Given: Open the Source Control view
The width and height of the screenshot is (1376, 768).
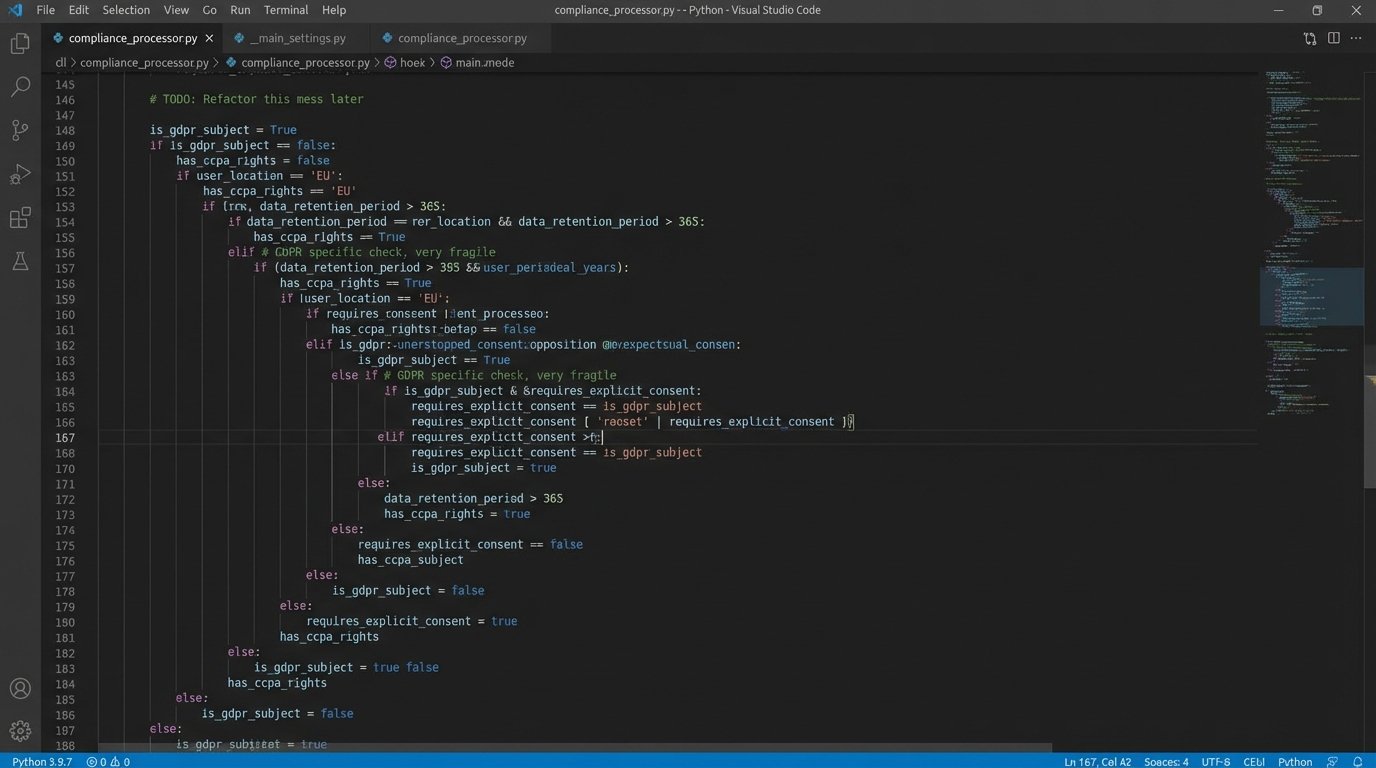Looking at the screenshot, I should 20,130.
